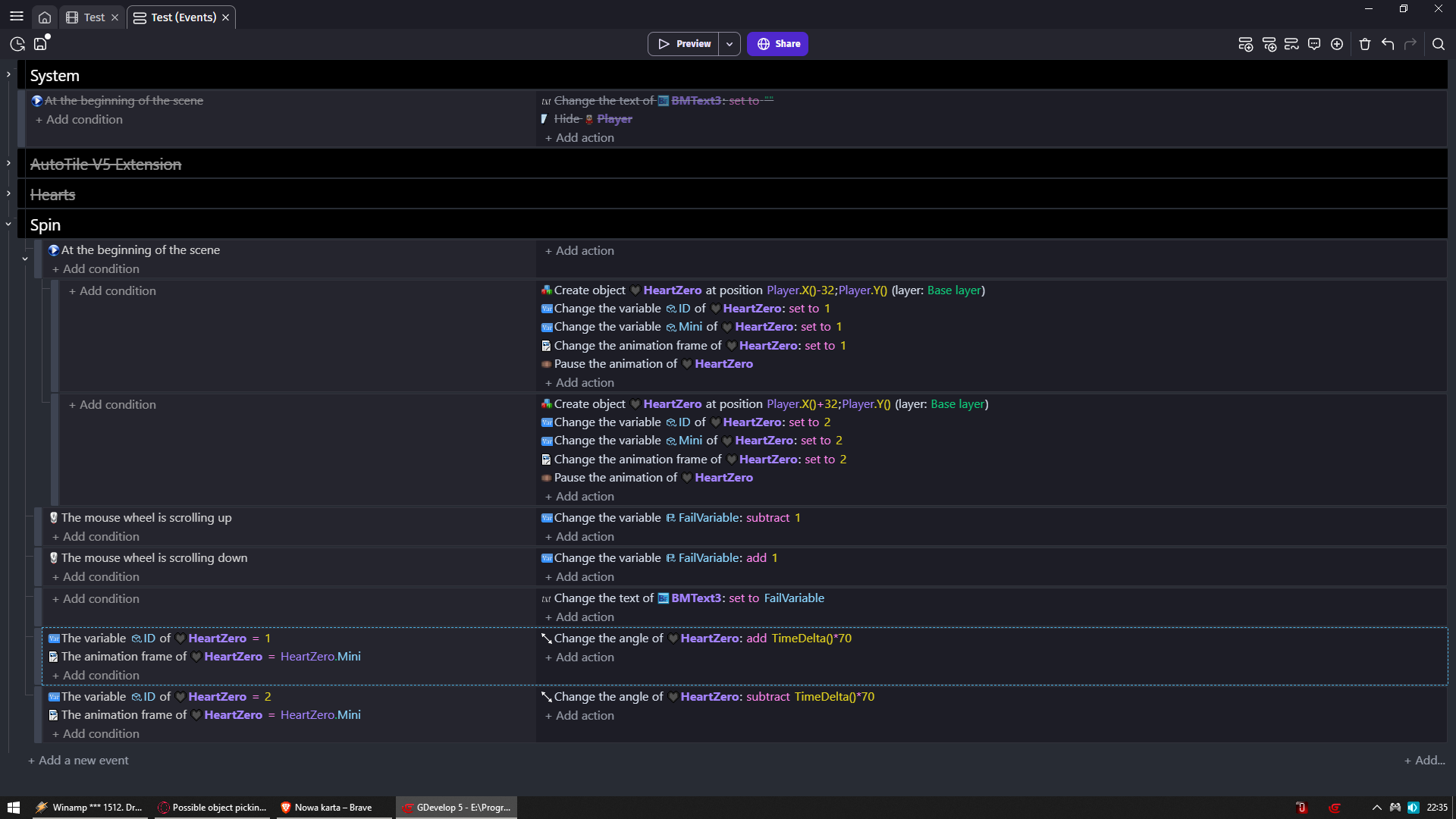Viewport: 1456px width, 819px height.
Task: Click the Share button
Action: (x=777, y=44)
